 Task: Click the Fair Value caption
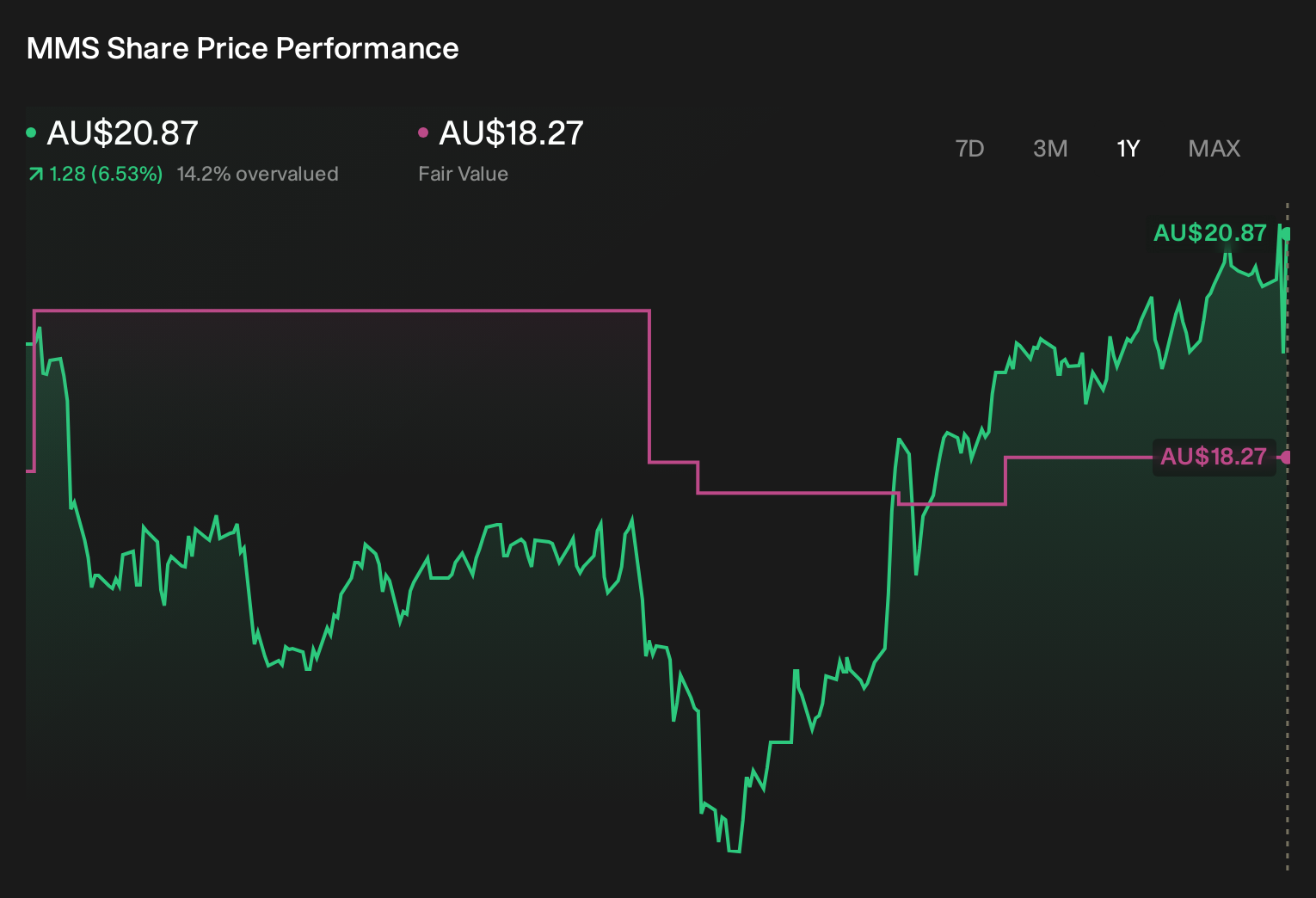click(463, 174)
